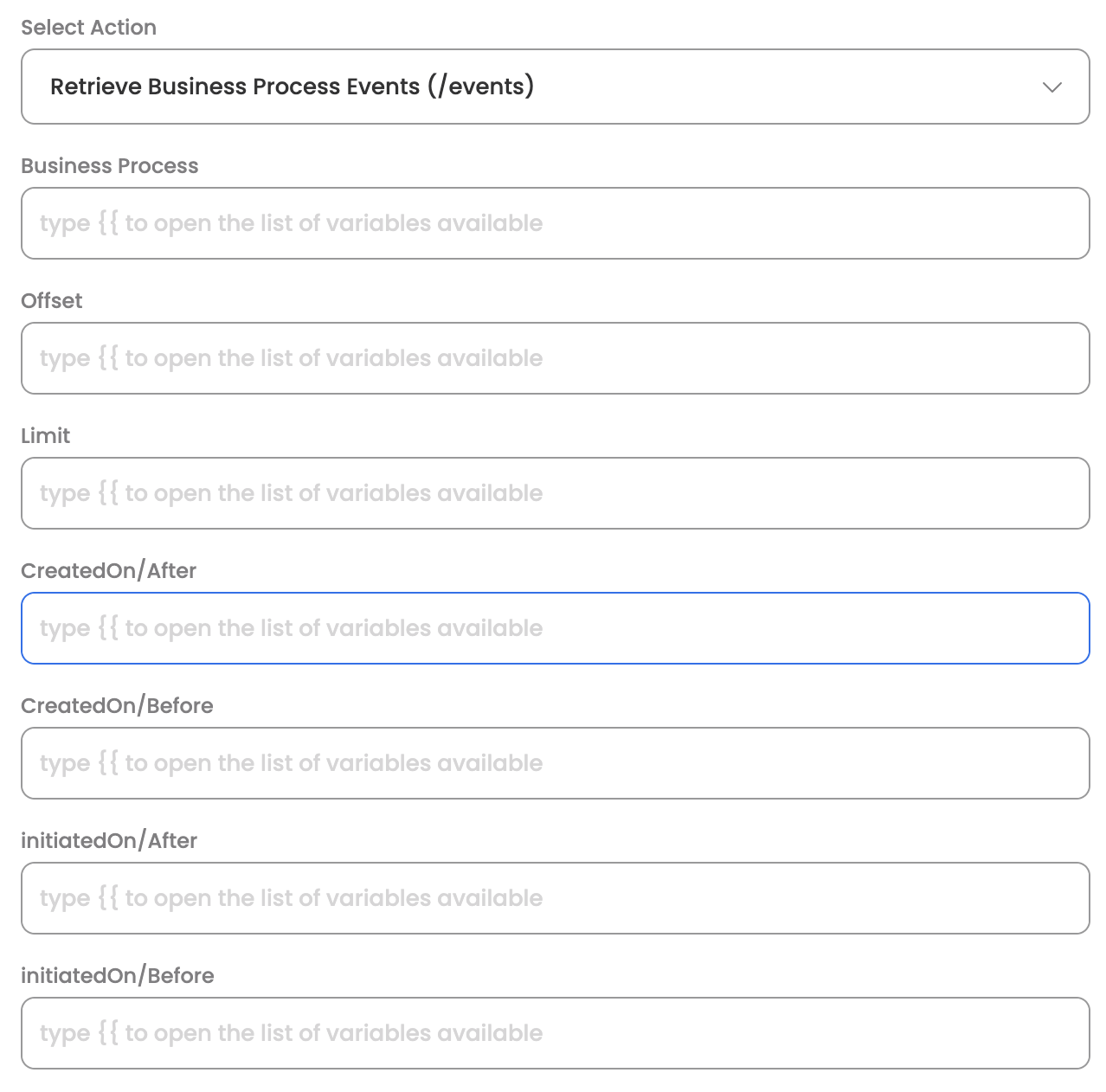This screenshot has width=1106, height=1092.
Task: Click the CreatedOn/Before label
Action: click(x=117, y=706)
